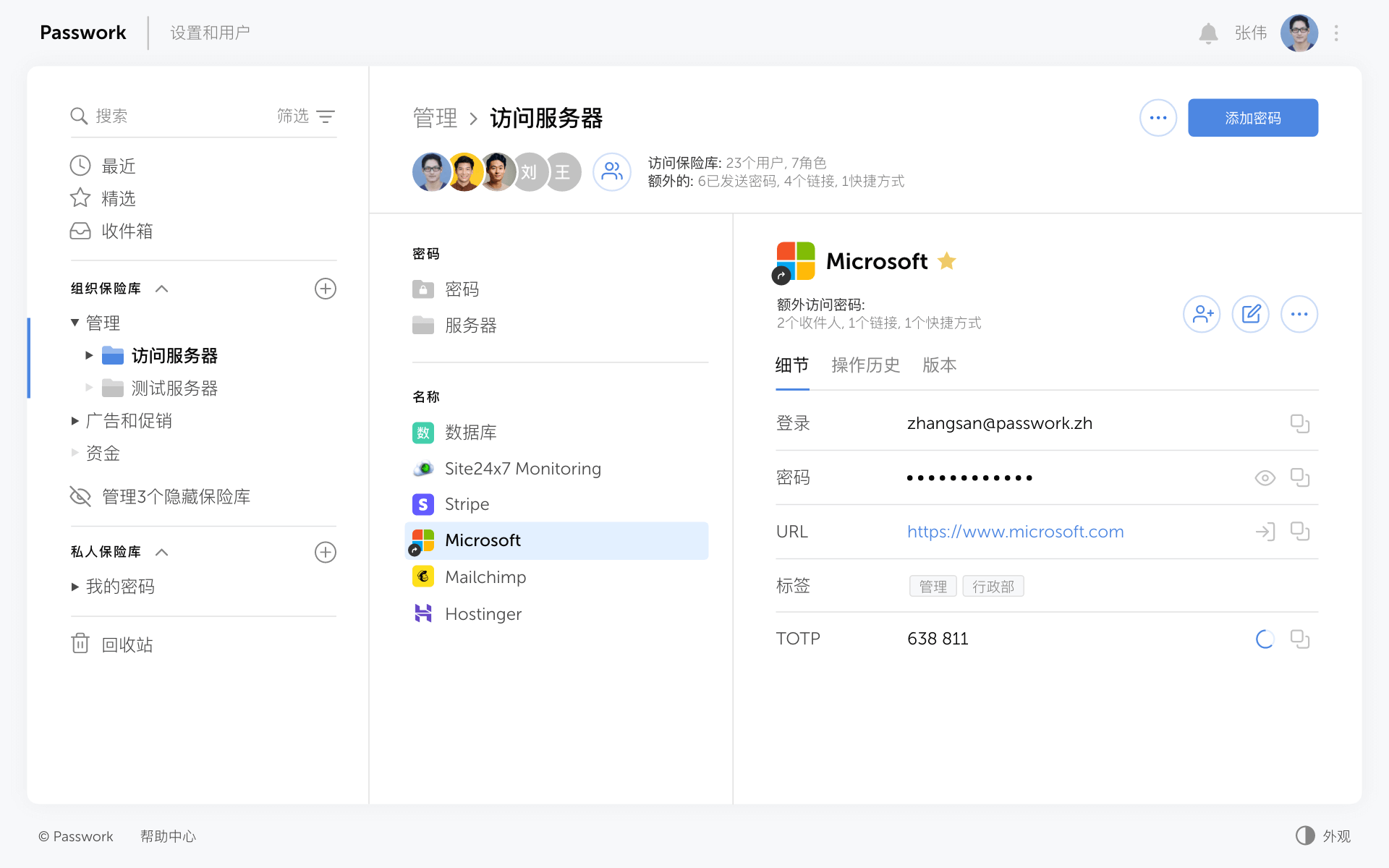Go to 管理 in the breadcrumb

(x=435, y=118)
